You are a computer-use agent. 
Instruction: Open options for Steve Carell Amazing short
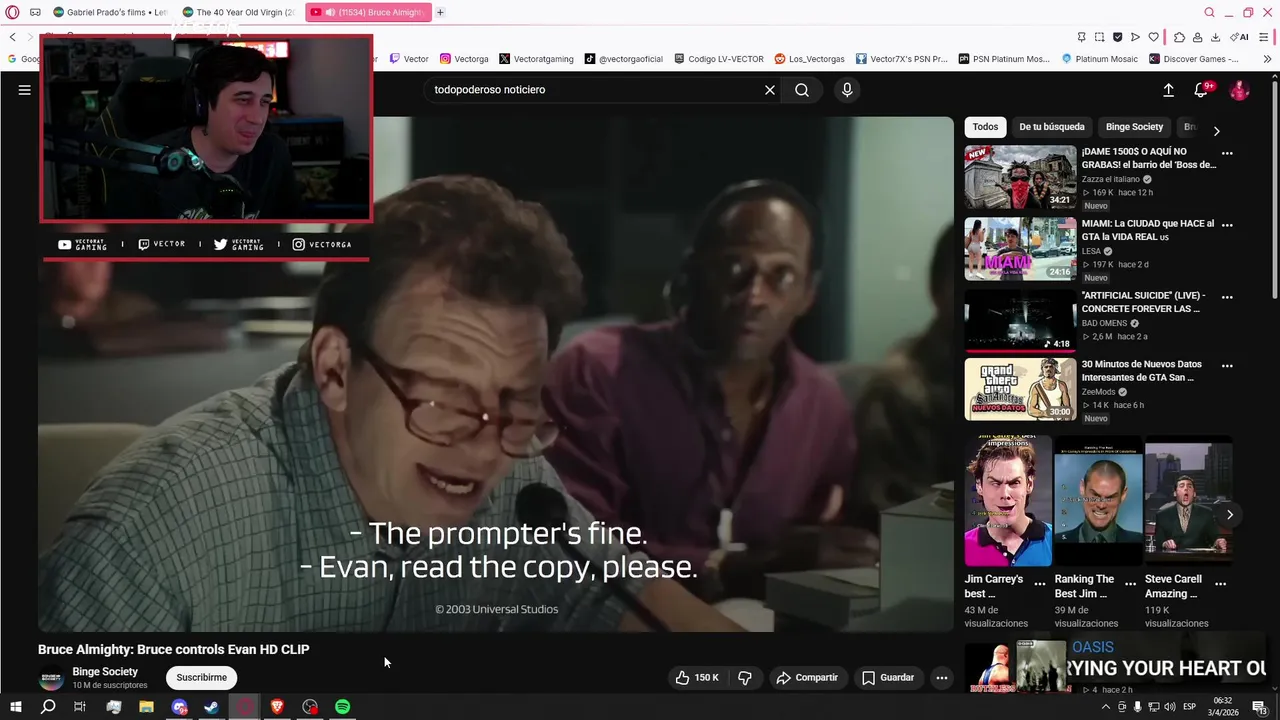[x=1220, y=583]
